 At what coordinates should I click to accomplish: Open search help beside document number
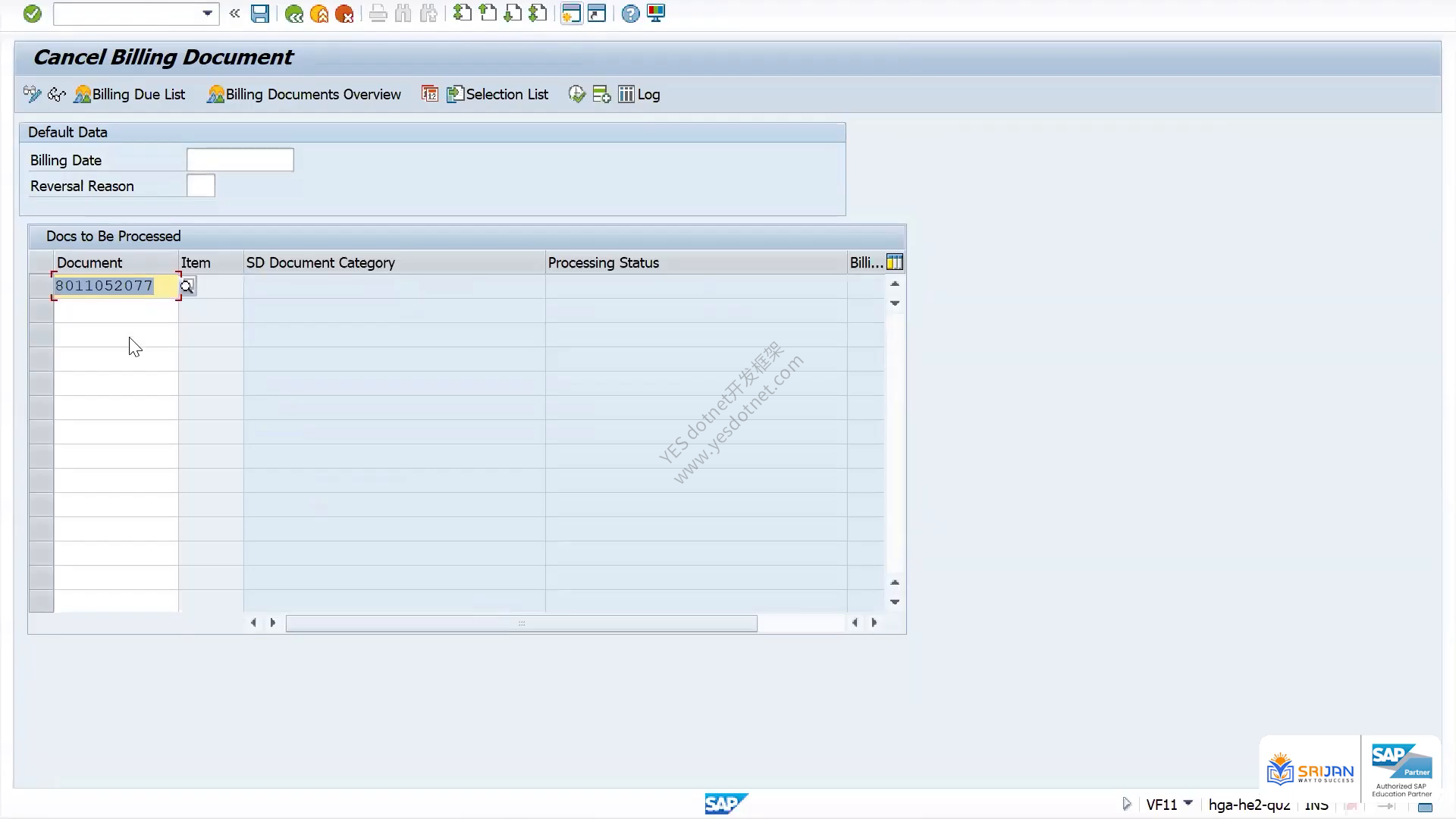click(187, 286)
